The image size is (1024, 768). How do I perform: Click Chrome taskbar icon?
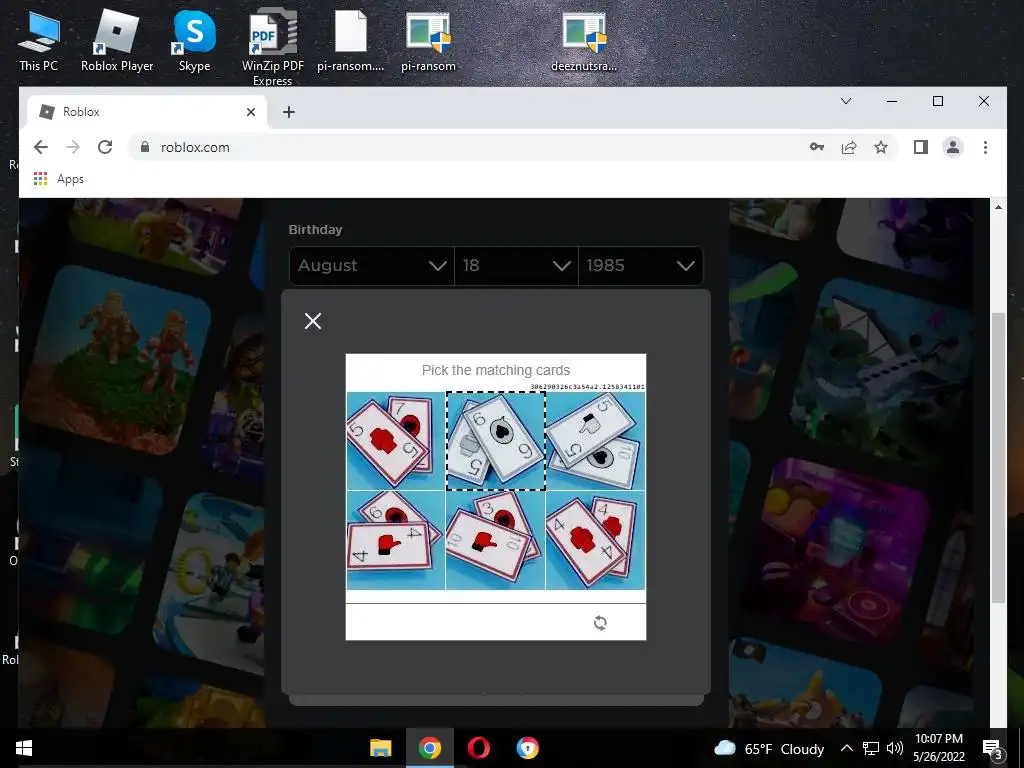click(430, 748)
